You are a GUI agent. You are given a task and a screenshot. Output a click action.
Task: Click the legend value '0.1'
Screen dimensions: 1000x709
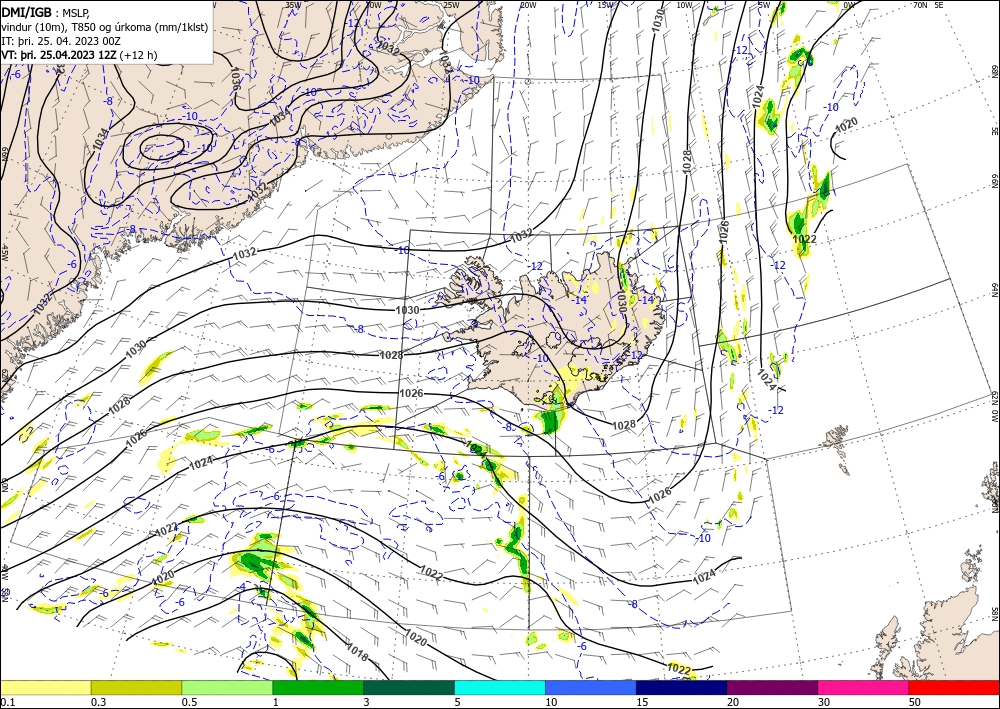8,702
